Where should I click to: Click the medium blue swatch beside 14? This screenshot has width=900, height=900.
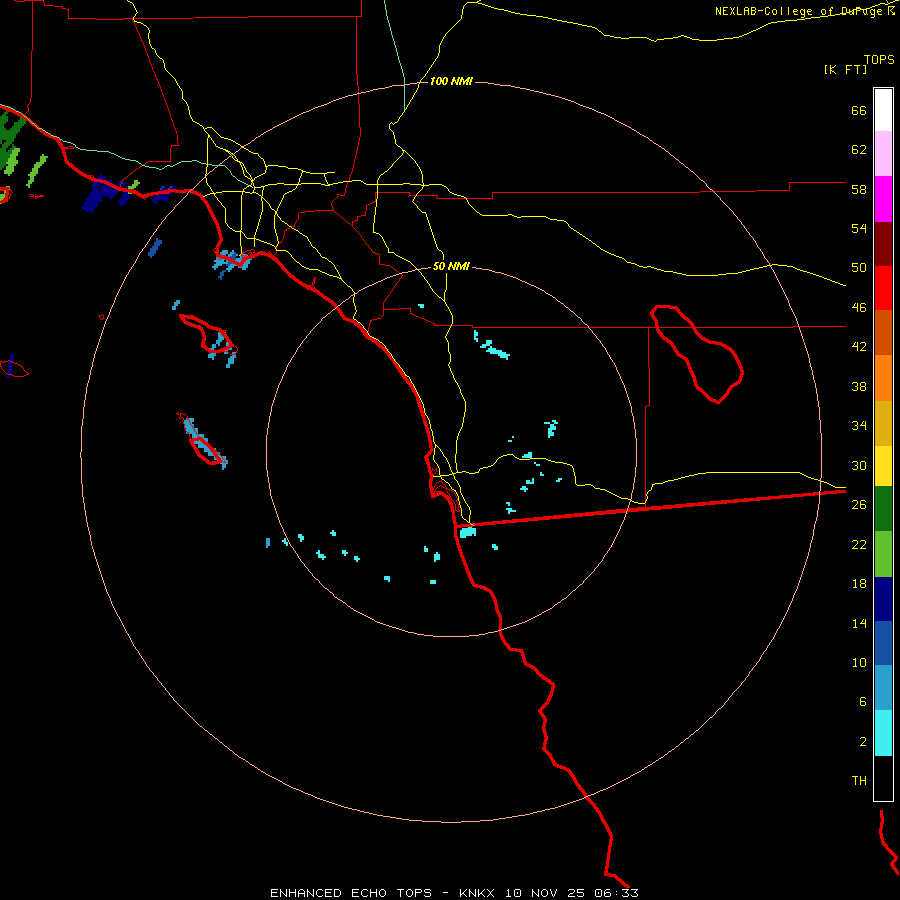point(883,643)
